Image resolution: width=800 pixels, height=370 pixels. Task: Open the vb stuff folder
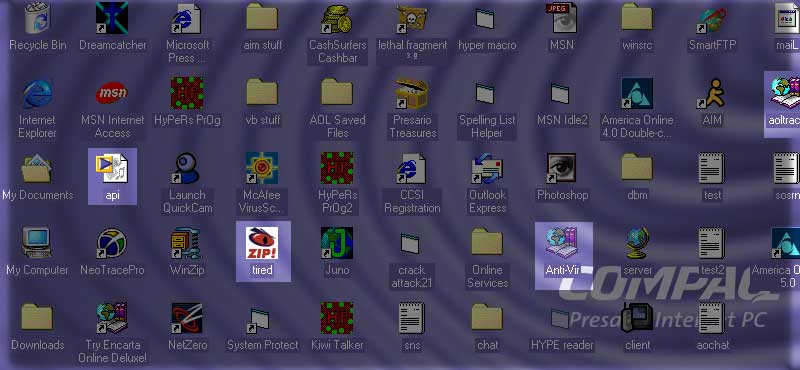(262, 92)
